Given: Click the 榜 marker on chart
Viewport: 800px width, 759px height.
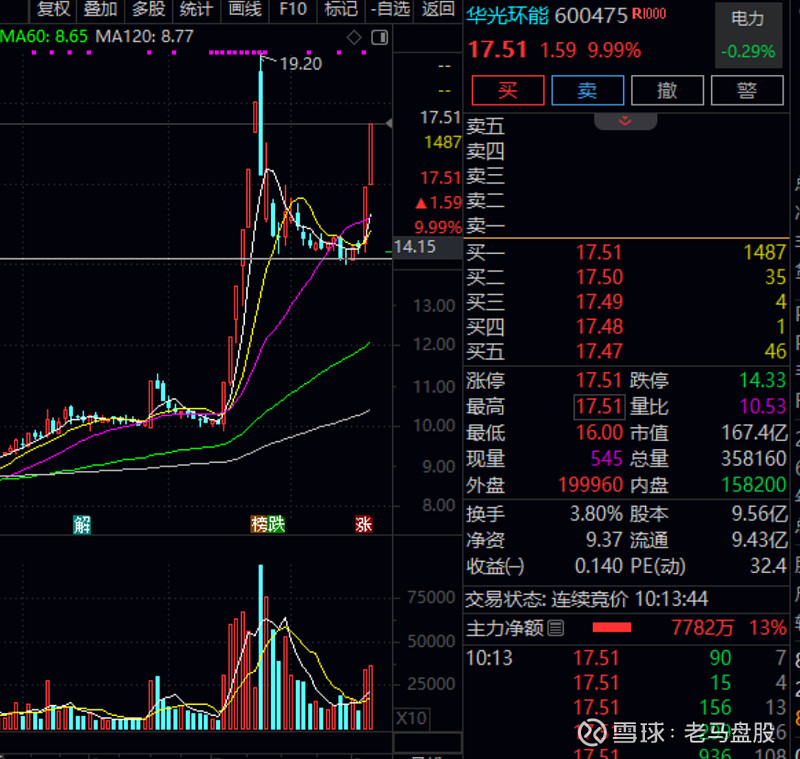Looking at the screenshot, I should click(x=259, y=524).
